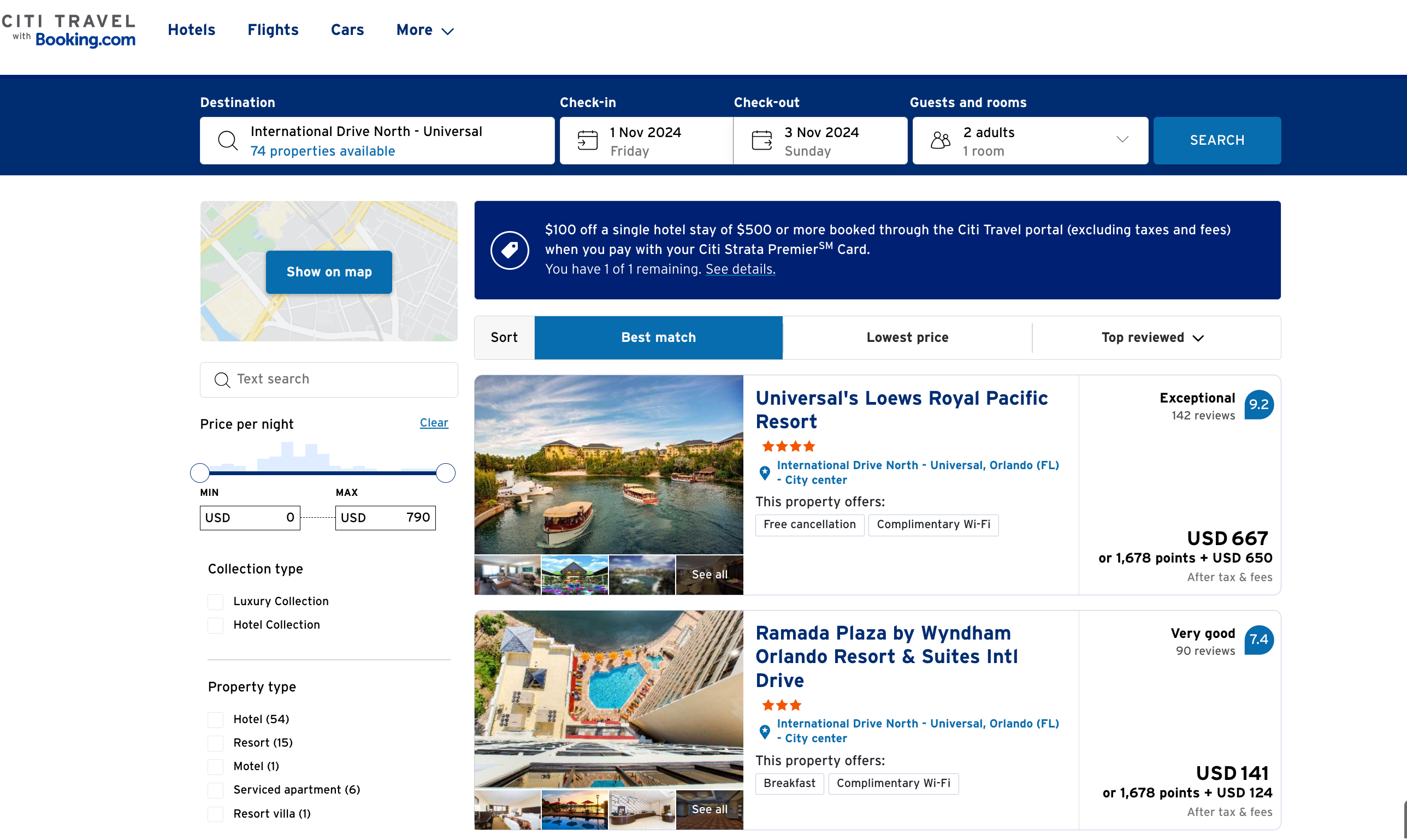Expand the More navigation menu
Viewport: 1407px width, 840px height.
pos(424,30)
